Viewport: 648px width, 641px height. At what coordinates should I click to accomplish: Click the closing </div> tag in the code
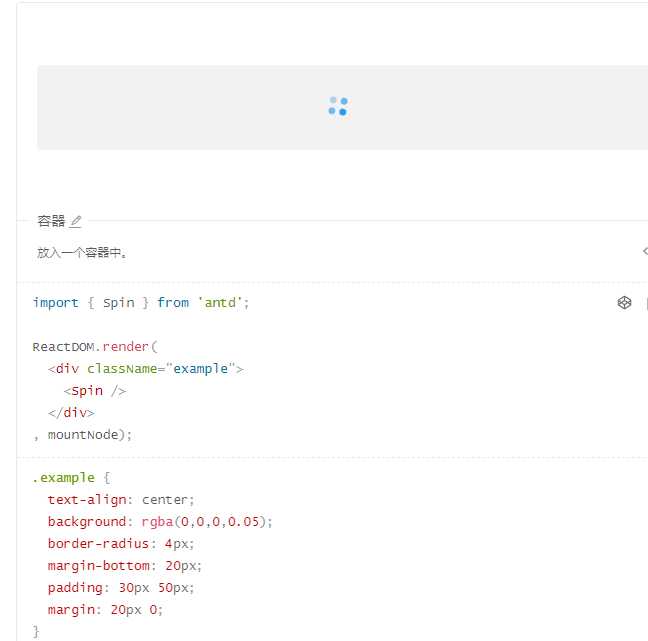pos(71,413)
